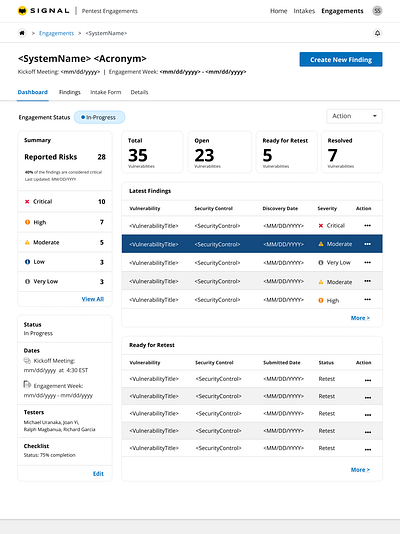Open action menu for Critical finding row
The height and width of the screenshot is (534, 400).
[x=367, y=225]
